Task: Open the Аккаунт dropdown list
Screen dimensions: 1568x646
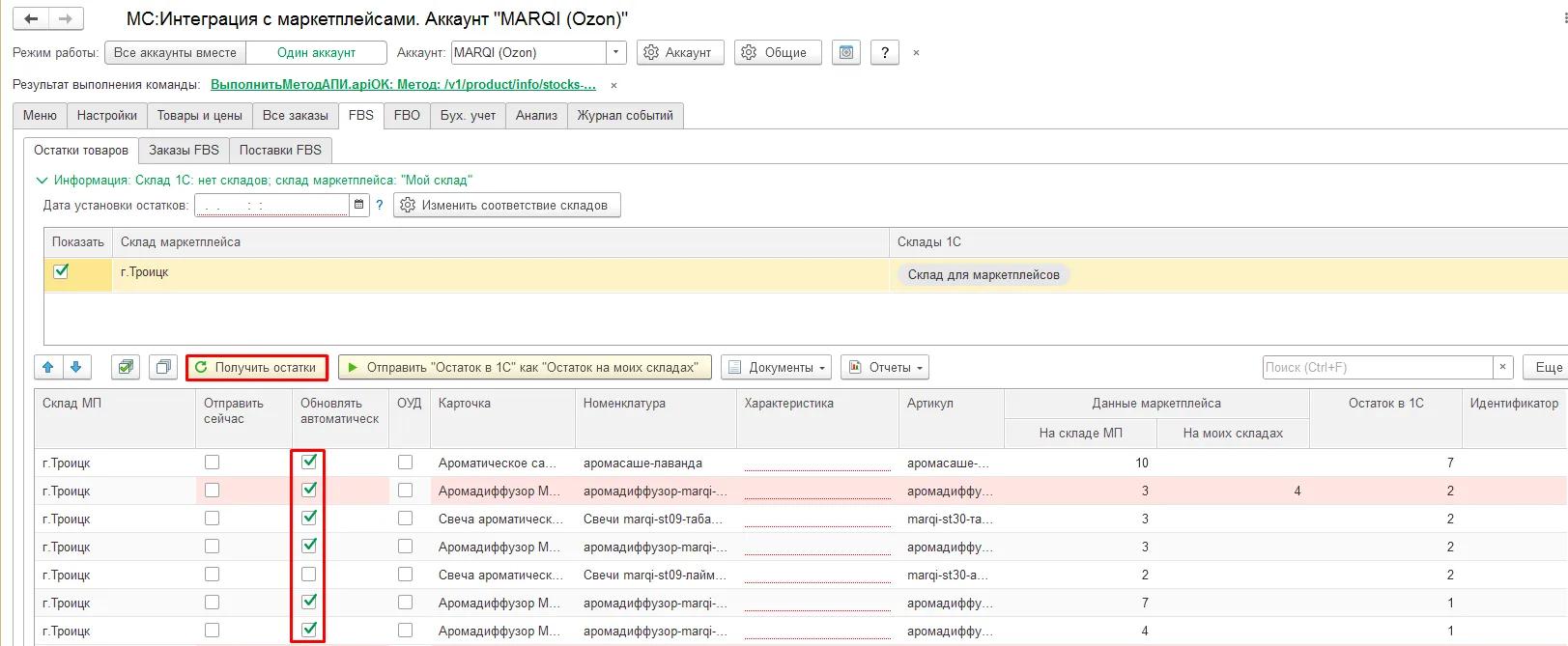Action: pyautogui.click(x=615, y=52)
